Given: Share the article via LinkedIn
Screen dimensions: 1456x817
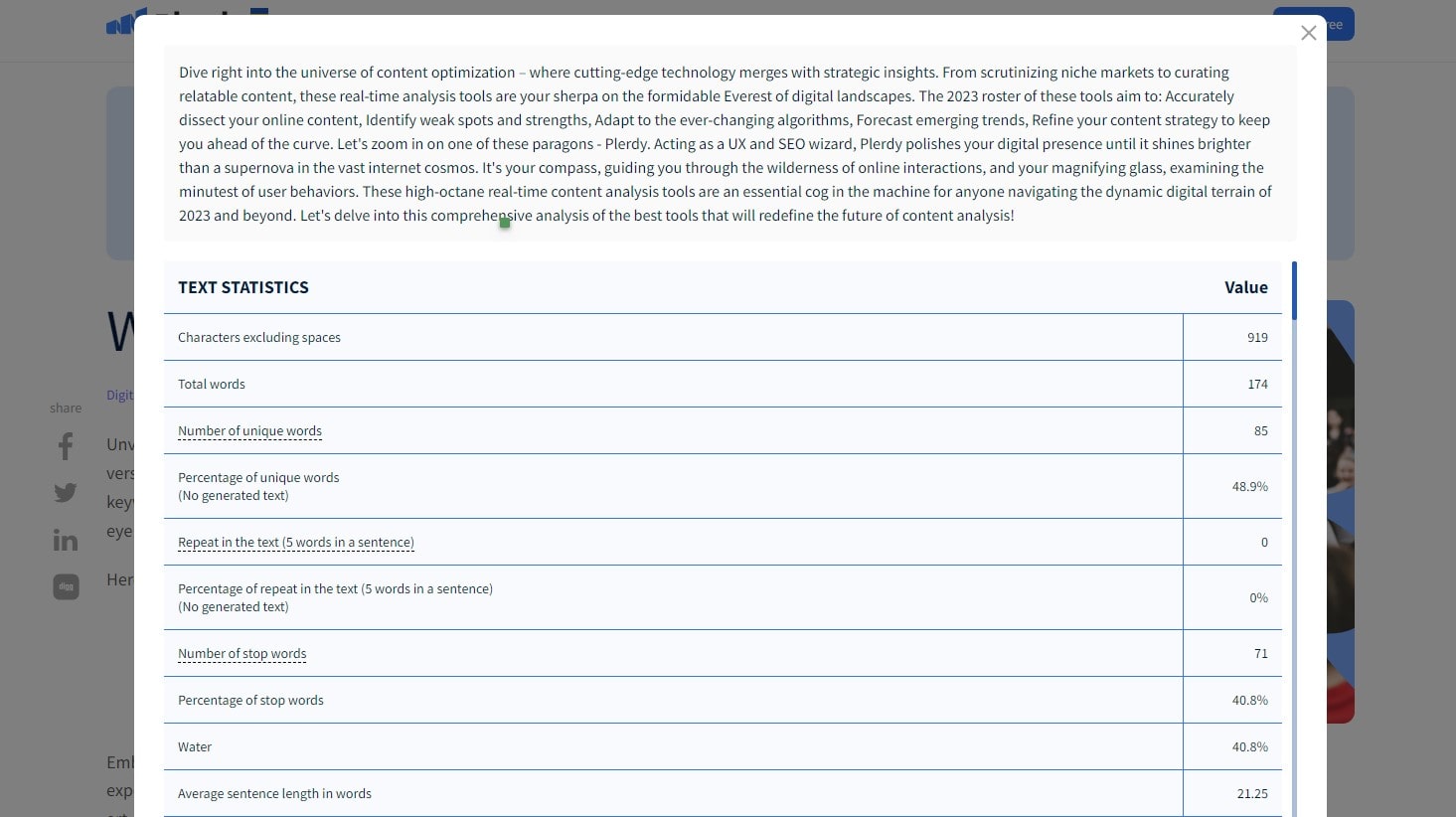Looking at the screenshot, I should tap(65, 540).
